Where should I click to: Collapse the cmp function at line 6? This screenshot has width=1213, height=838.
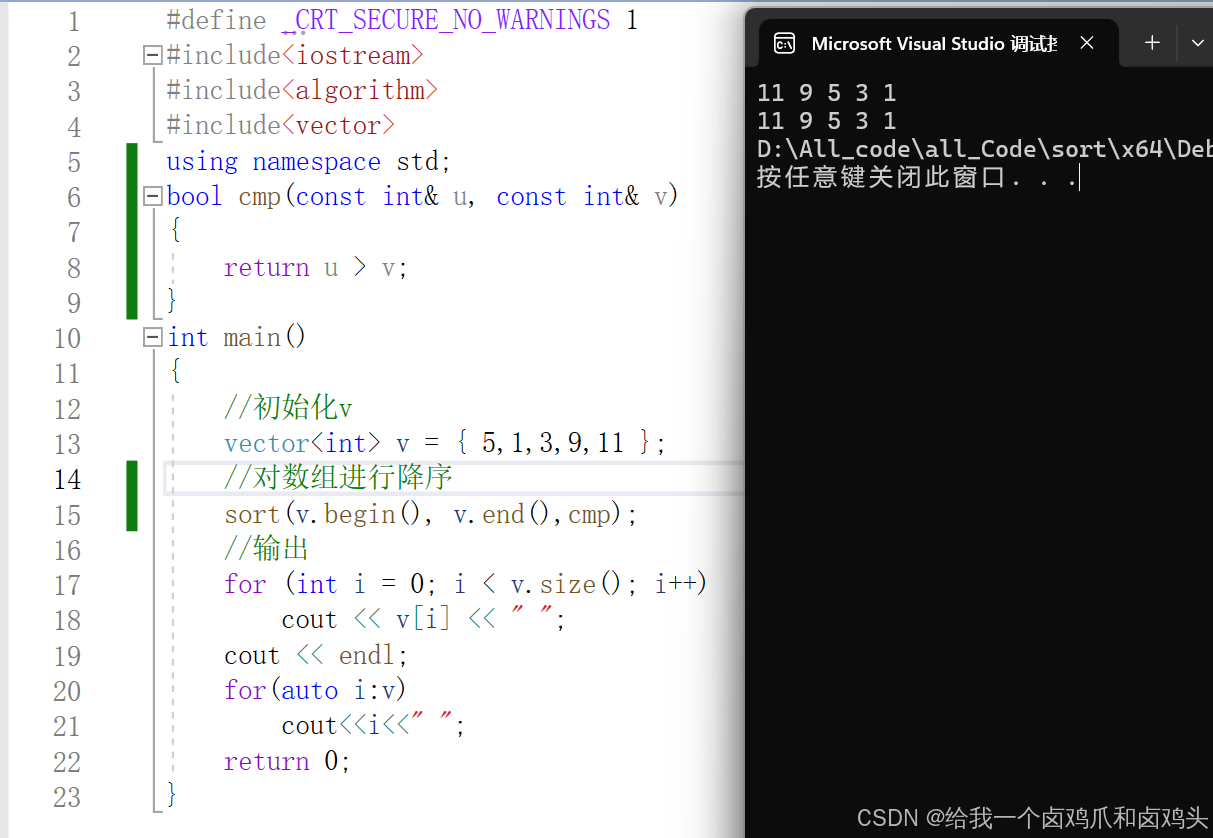point(153,196)
